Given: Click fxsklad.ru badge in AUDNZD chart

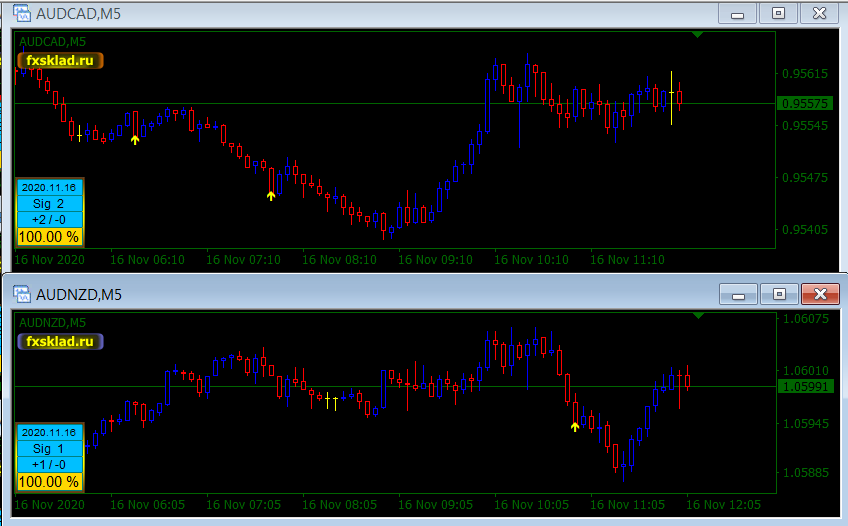Looking at the screenshot, I should tap(60, 342).
